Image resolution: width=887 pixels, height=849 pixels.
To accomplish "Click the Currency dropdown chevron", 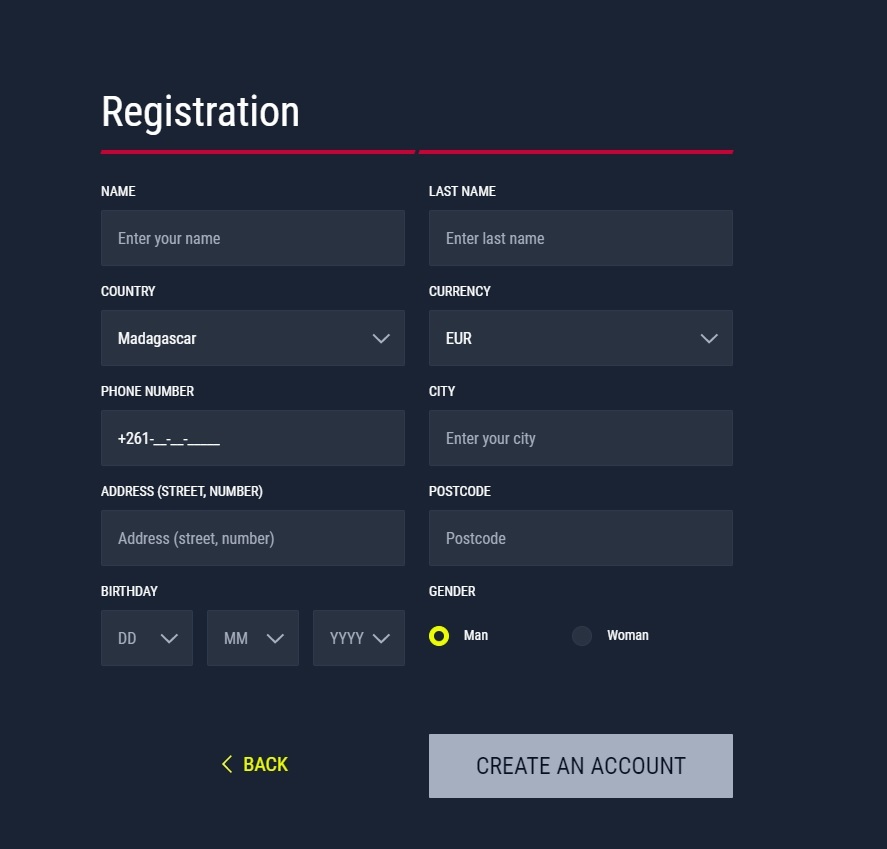I will (x=709, y=338).
